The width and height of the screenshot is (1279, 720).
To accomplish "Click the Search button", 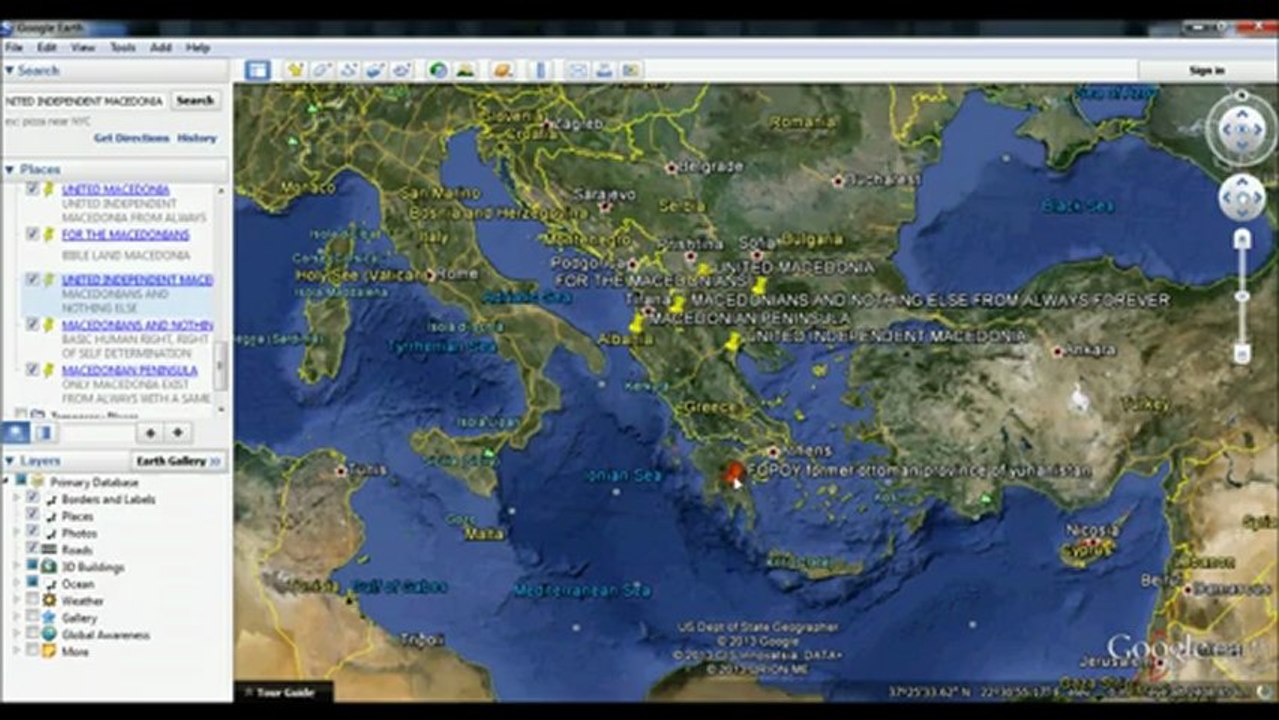I will coord(196,100).
